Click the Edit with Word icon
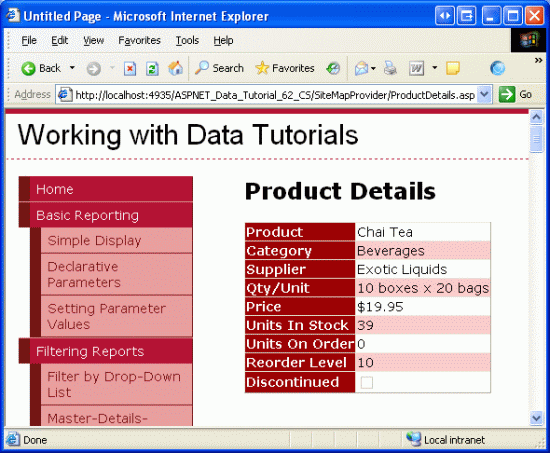 click(x=416, y=68)
